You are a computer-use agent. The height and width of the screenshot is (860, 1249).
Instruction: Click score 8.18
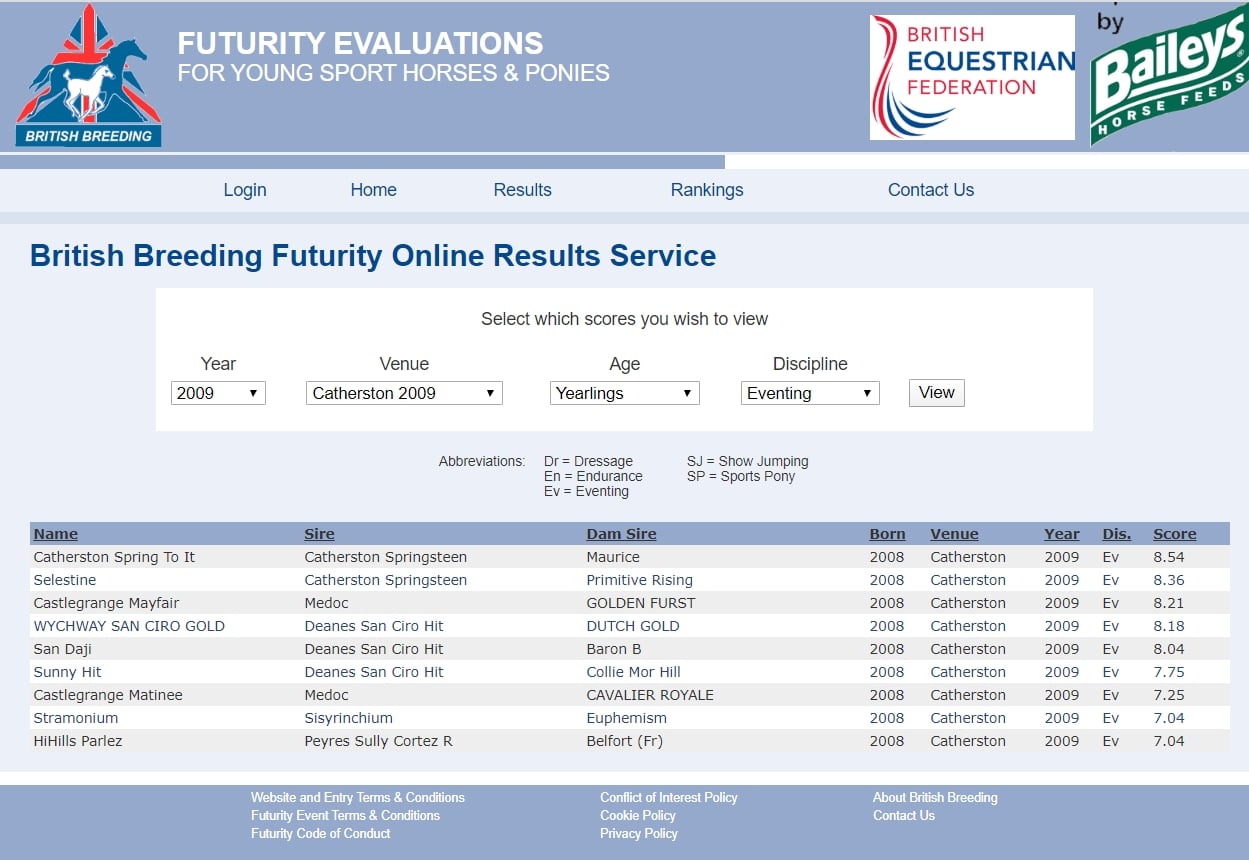(1169, 626)
